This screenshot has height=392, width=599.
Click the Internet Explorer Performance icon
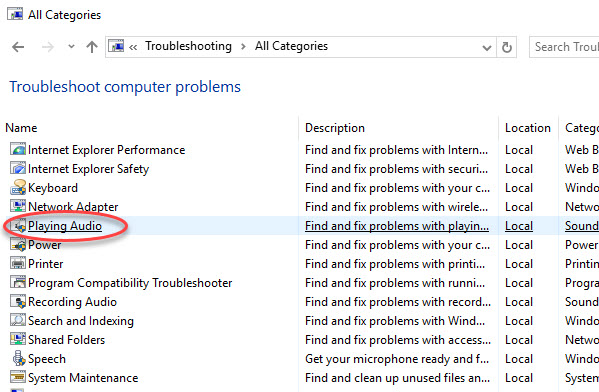click(x=18, y=149)
